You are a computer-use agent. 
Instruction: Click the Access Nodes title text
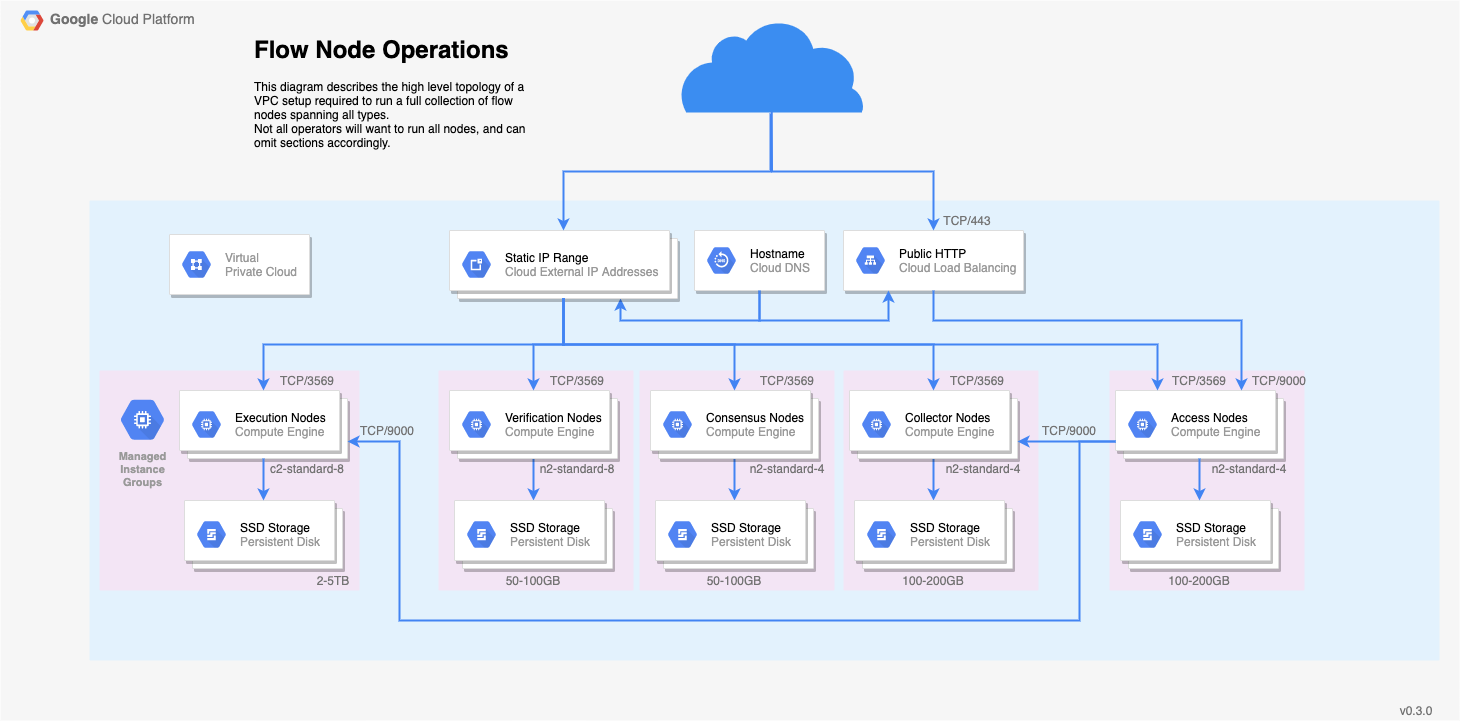click(x=1209, y=418)
